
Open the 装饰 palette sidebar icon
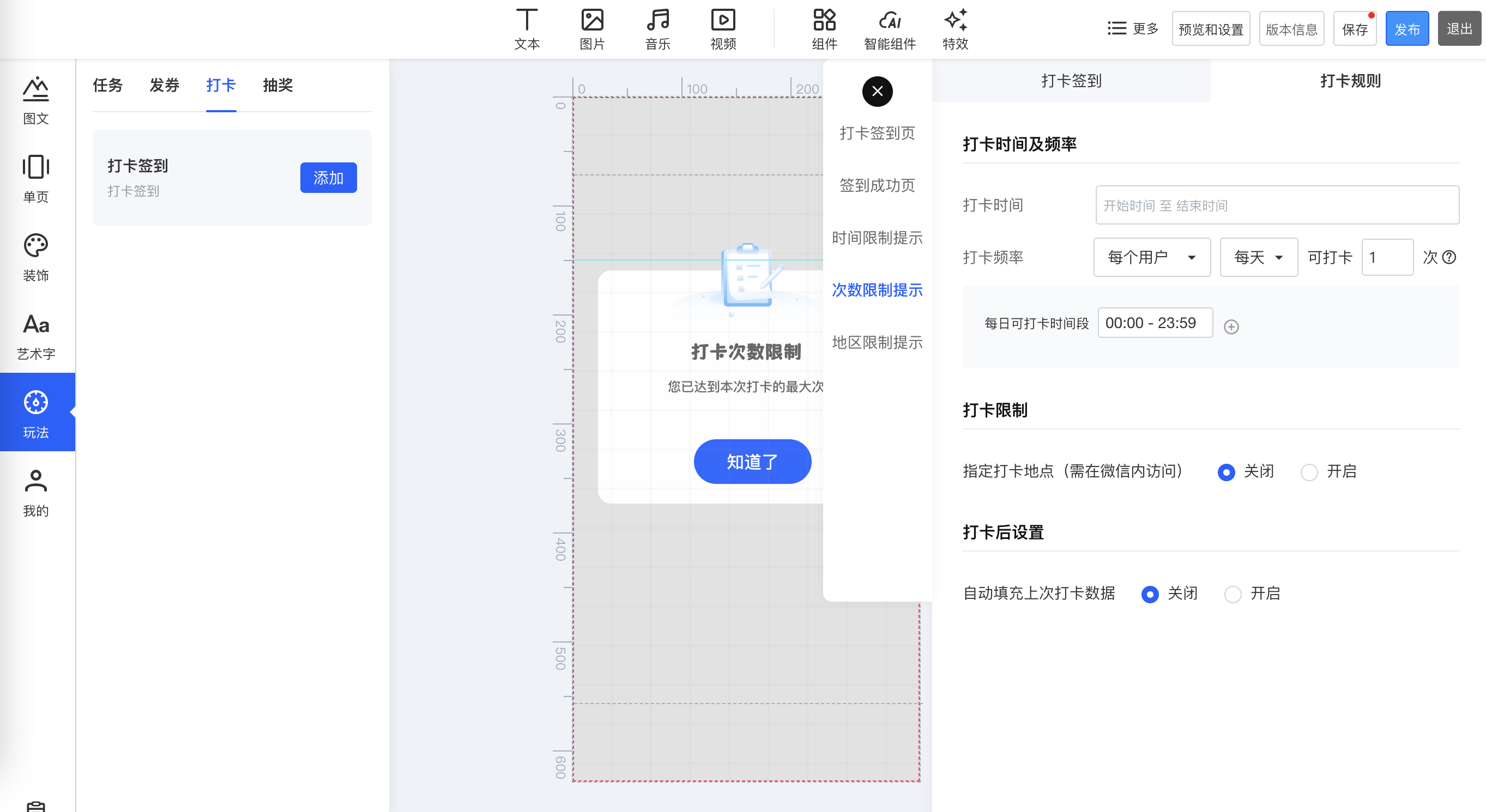coord(36,246)
